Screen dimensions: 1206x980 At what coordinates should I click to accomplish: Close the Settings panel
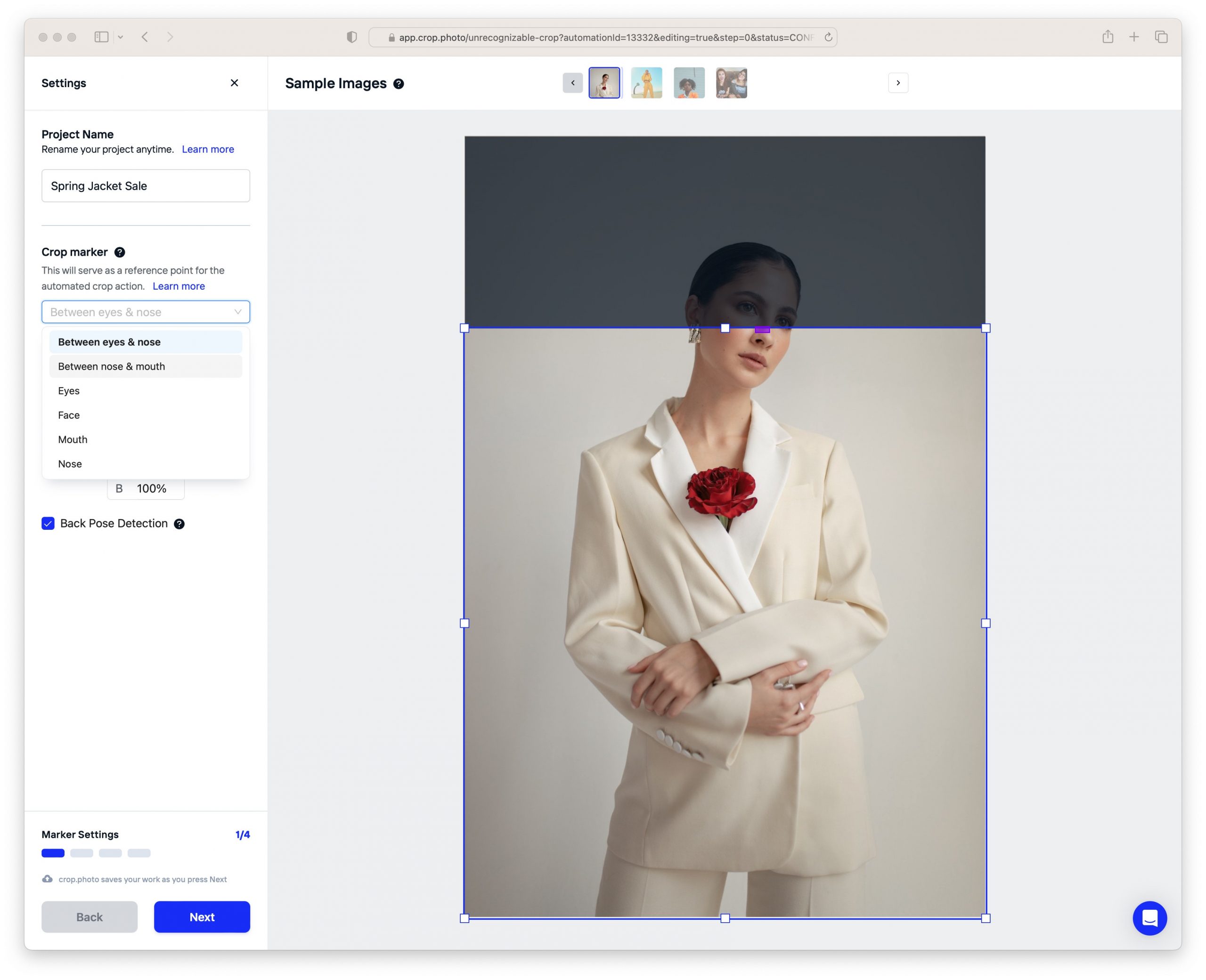click(234, 83)
